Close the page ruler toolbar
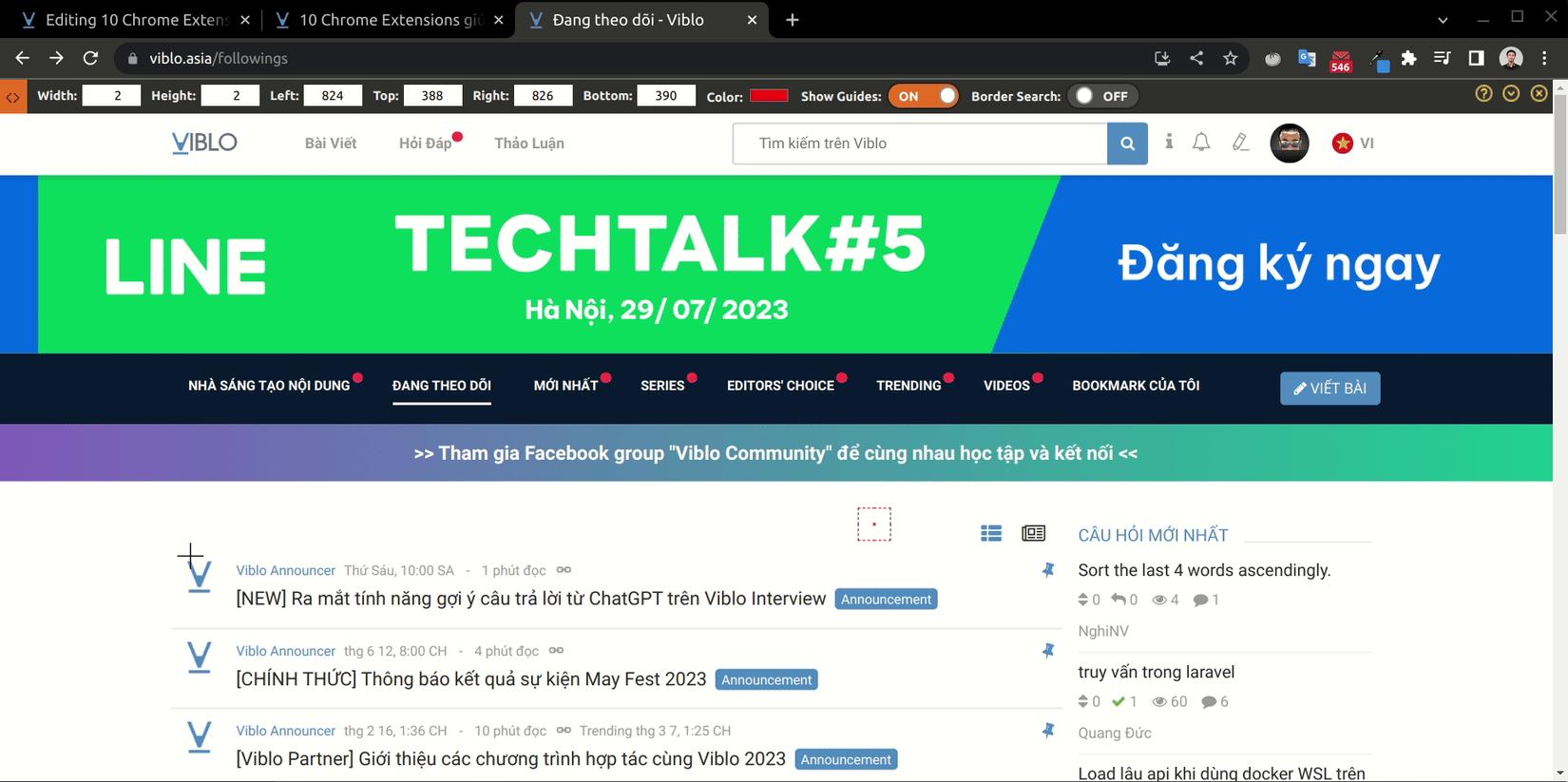 coord(1539,94)
